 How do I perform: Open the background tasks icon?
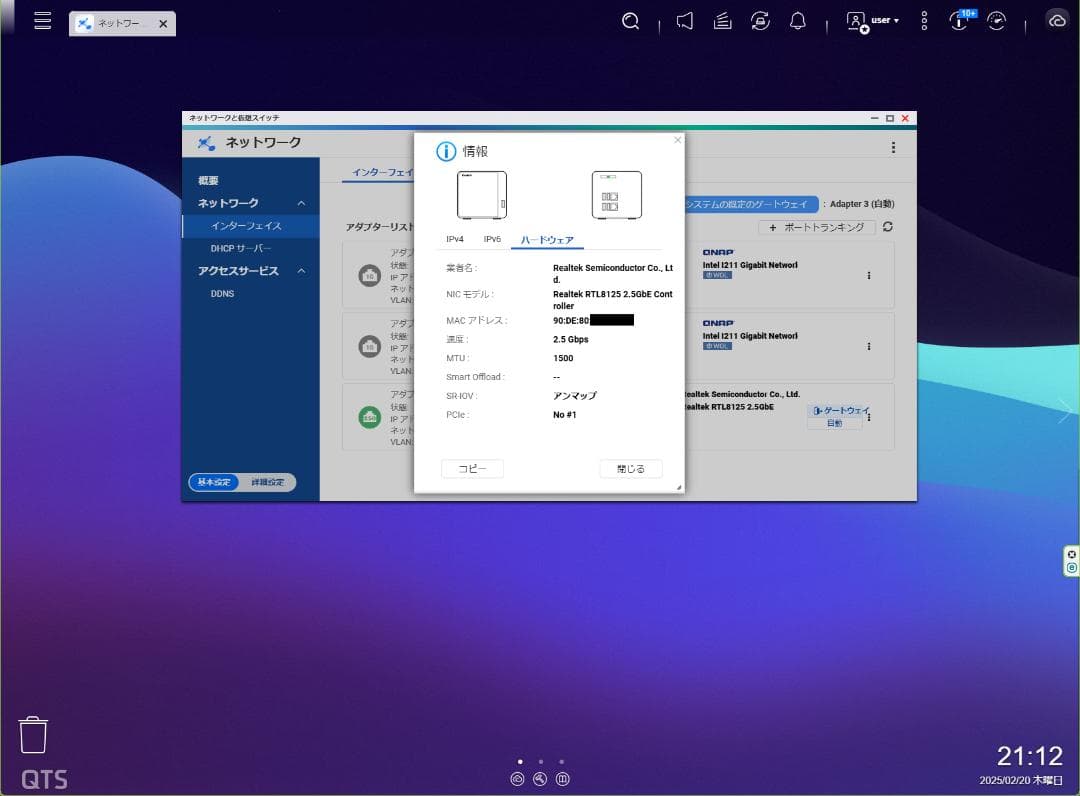click(x=722, y=20)
